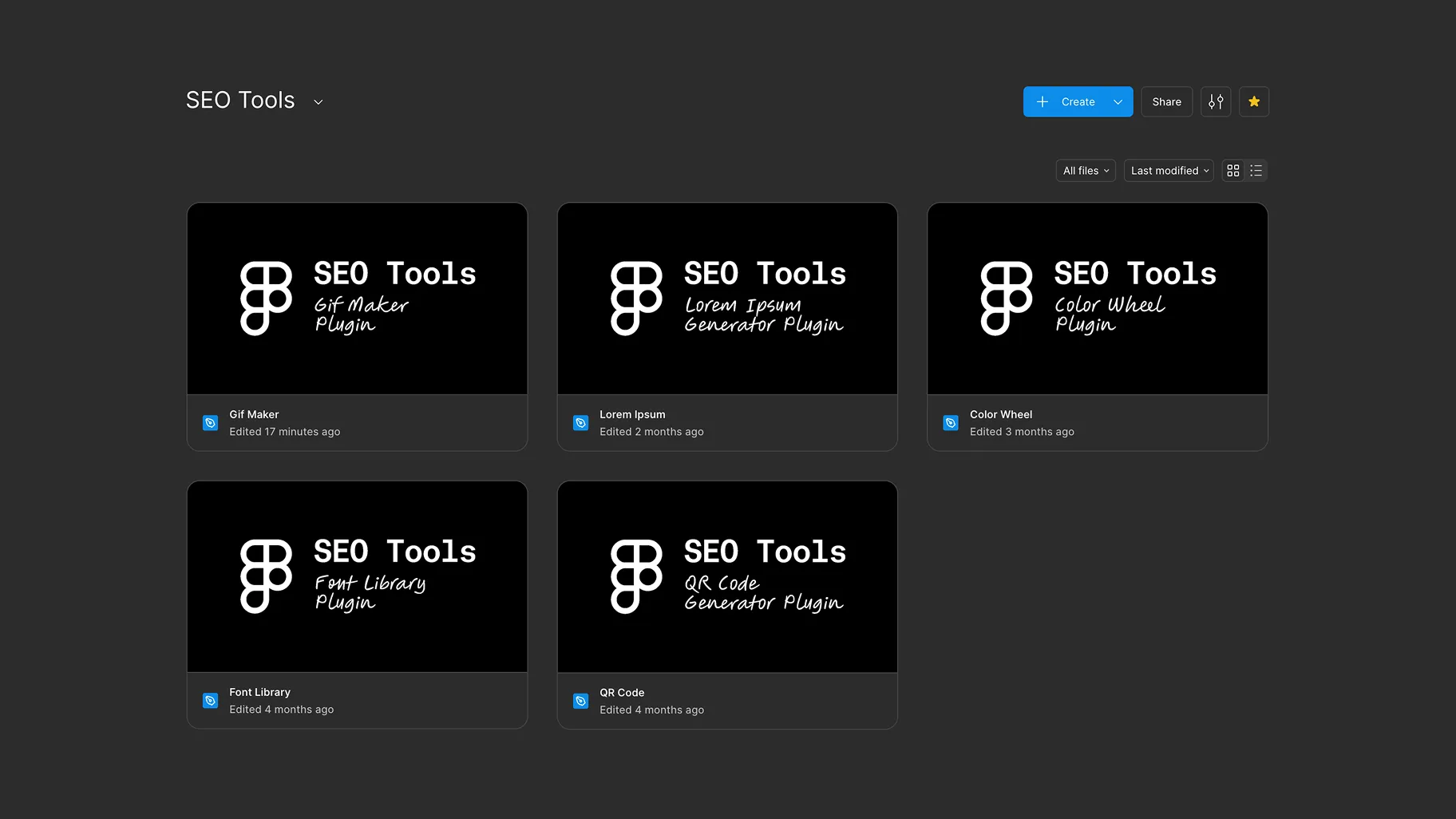Open the Lorem Ipsum file thumbnail
1456x819 pixels.
[726, 298]
